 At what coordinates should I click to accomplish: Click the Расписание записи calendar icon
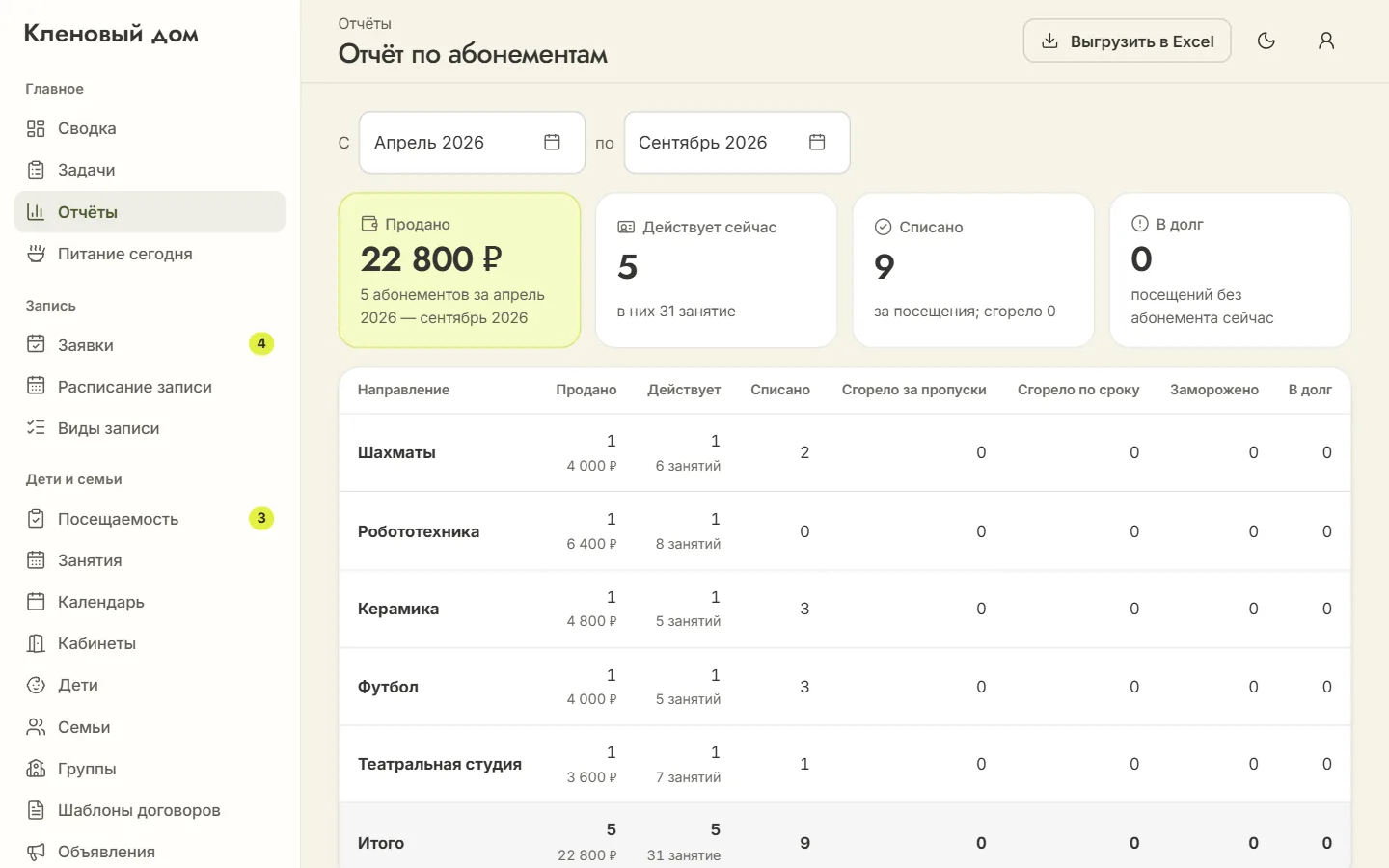[36, 386]
